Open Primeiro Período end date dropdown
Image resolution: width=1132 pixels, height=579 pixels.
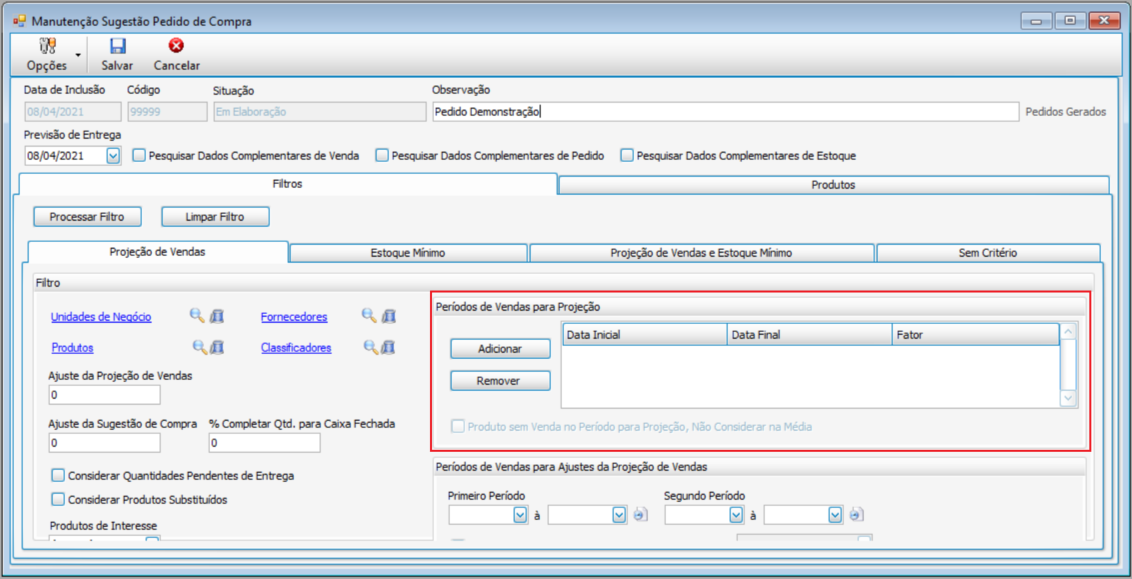(619, 515)
